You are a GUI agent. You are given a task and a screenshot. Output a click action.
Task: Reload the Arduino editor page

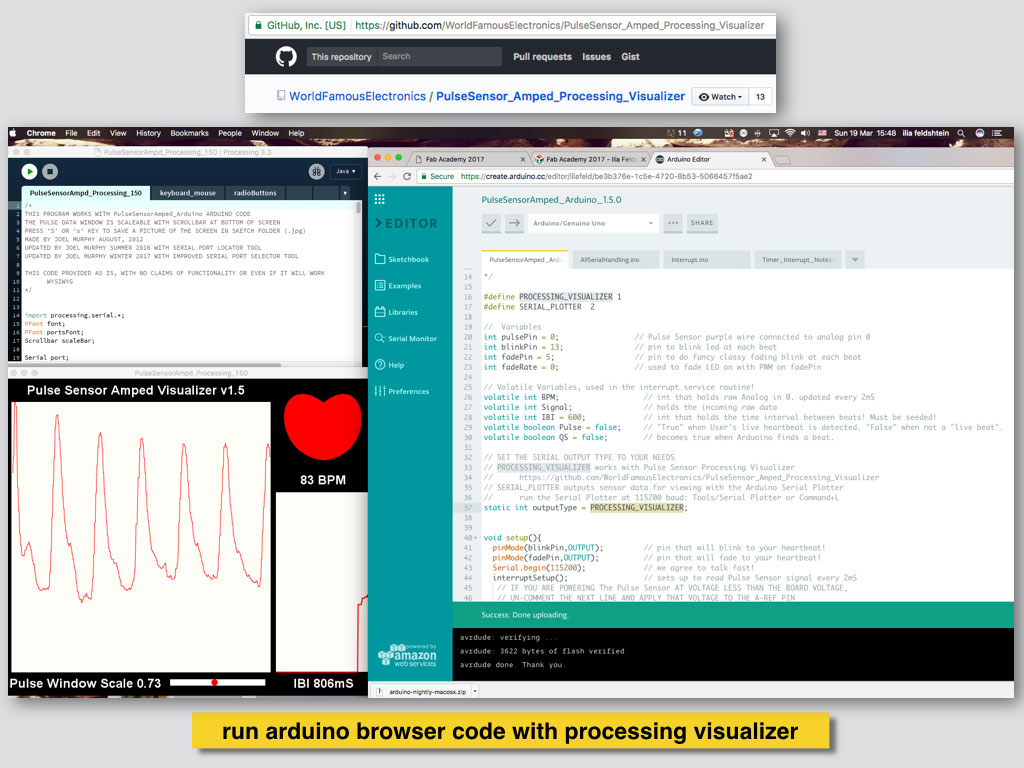click(x=407, y=176)
